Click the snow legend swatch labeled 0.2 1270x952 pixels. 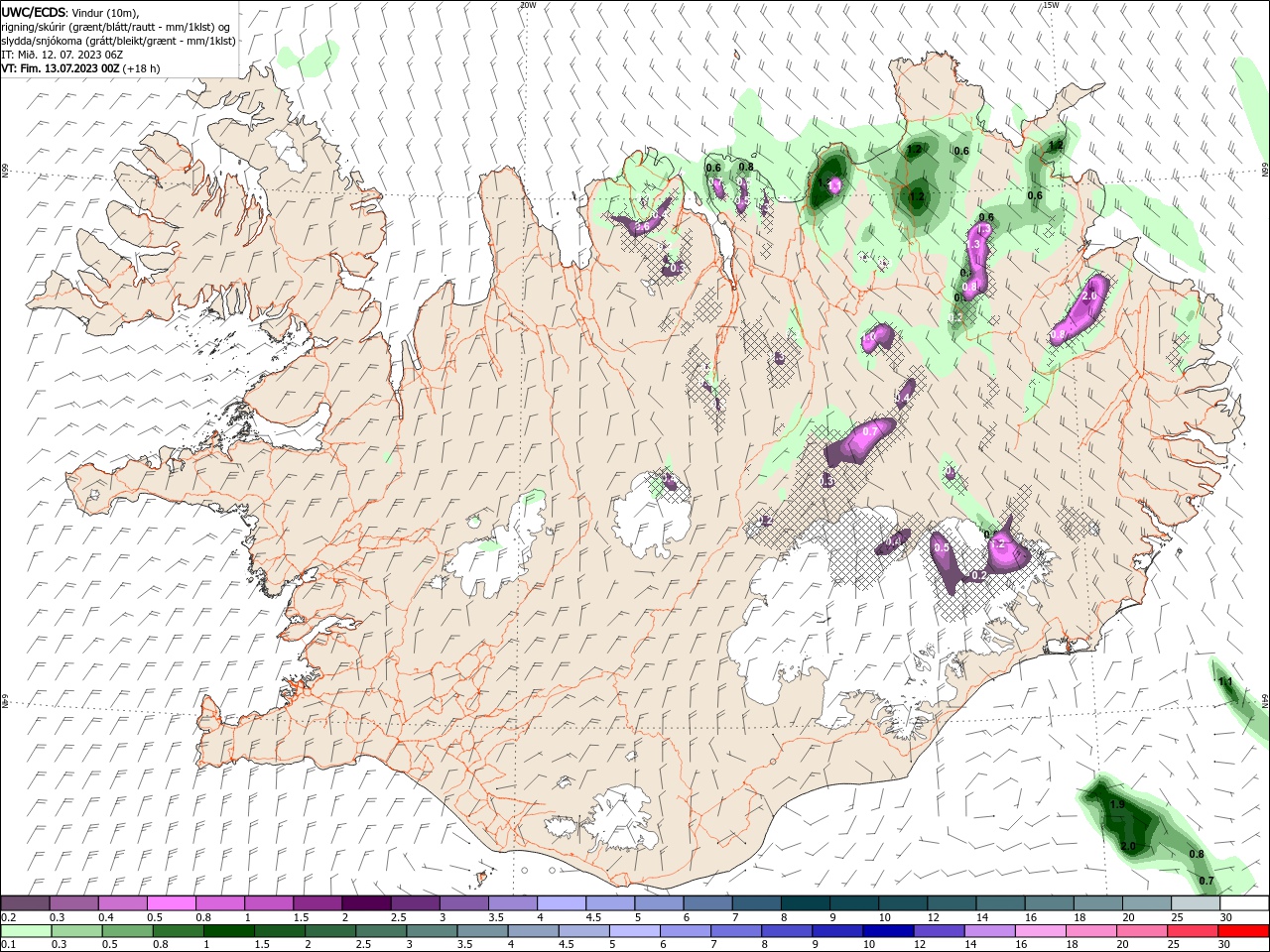click(25, 903)
